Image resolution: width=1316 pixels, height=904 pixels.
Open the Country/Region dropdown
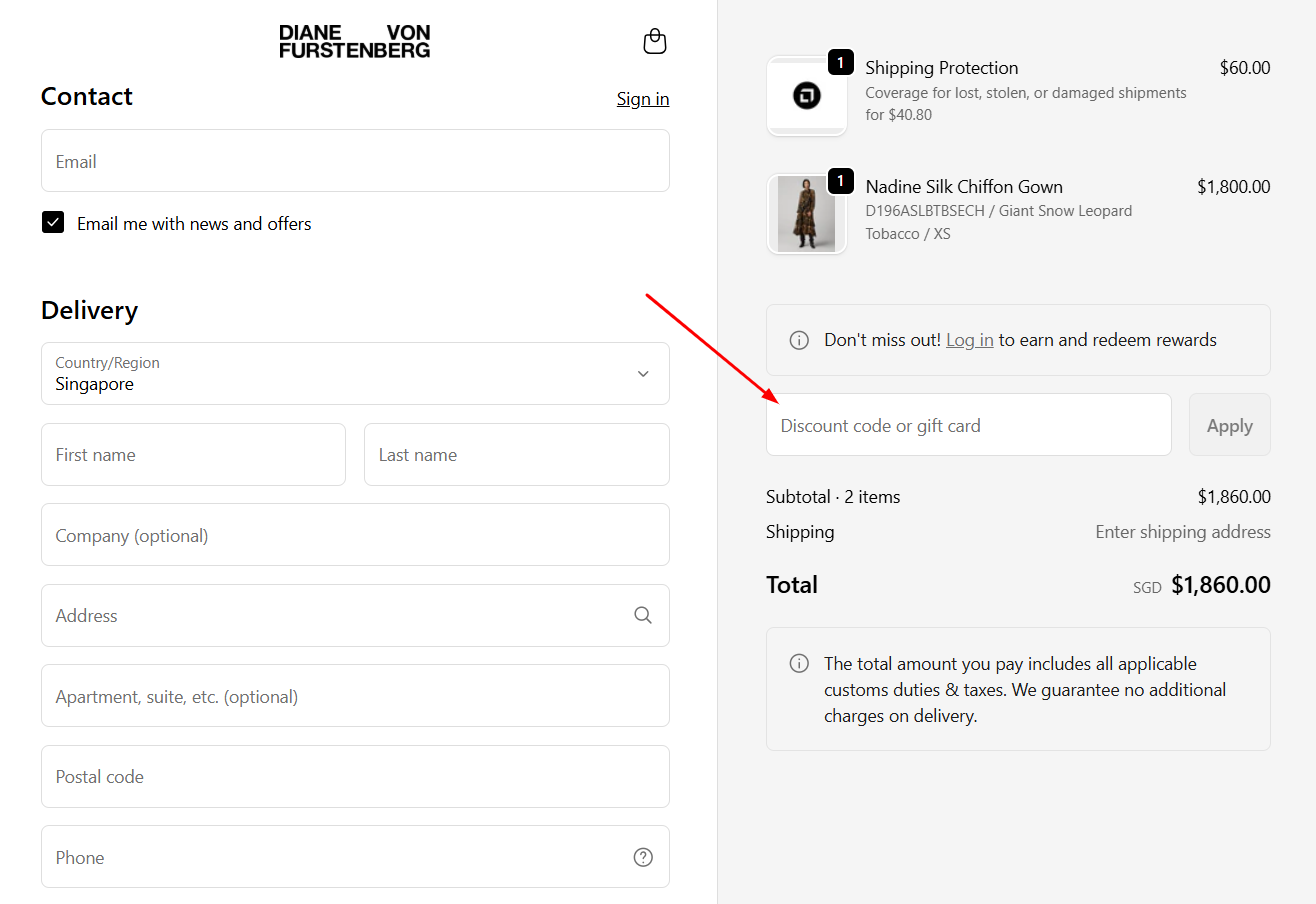pos(355,374)
